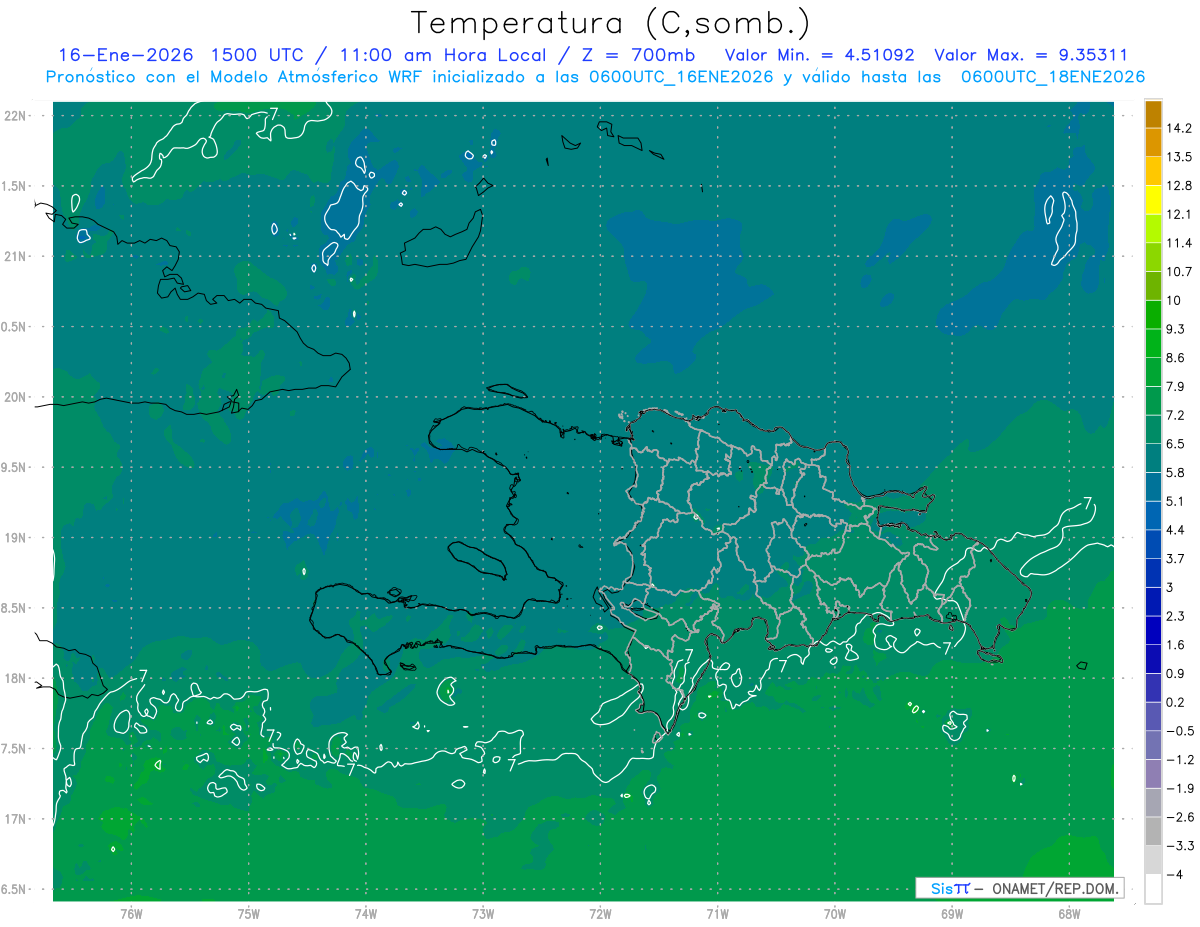
Task: Click the yellow swatch between 12.1 and 12.8
Action: [1153, 200]
